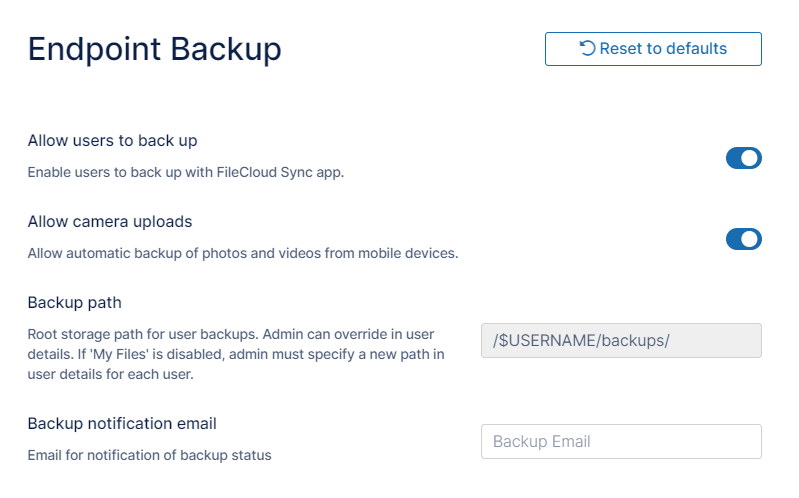
Task: Click the "Reset to defaults" label text
Action: tap(663, 48)
